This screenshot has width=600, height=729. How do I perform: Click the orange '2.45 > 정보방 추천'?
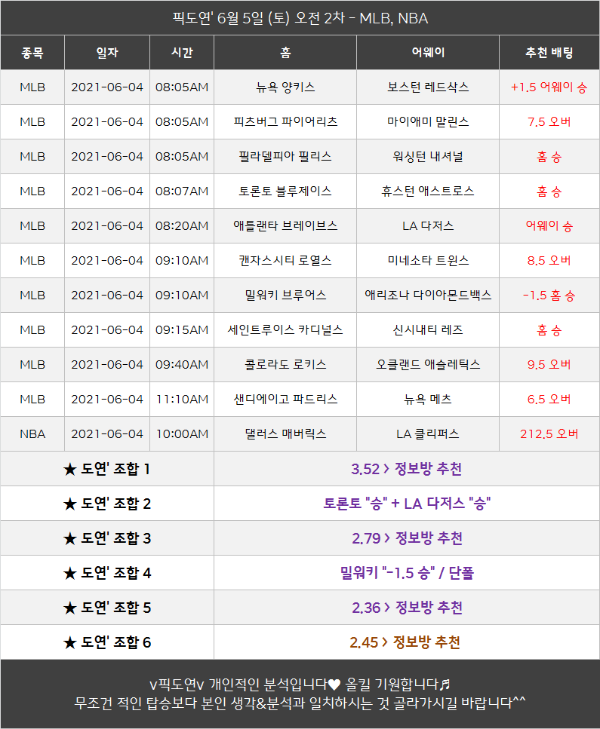coord(405,642)
